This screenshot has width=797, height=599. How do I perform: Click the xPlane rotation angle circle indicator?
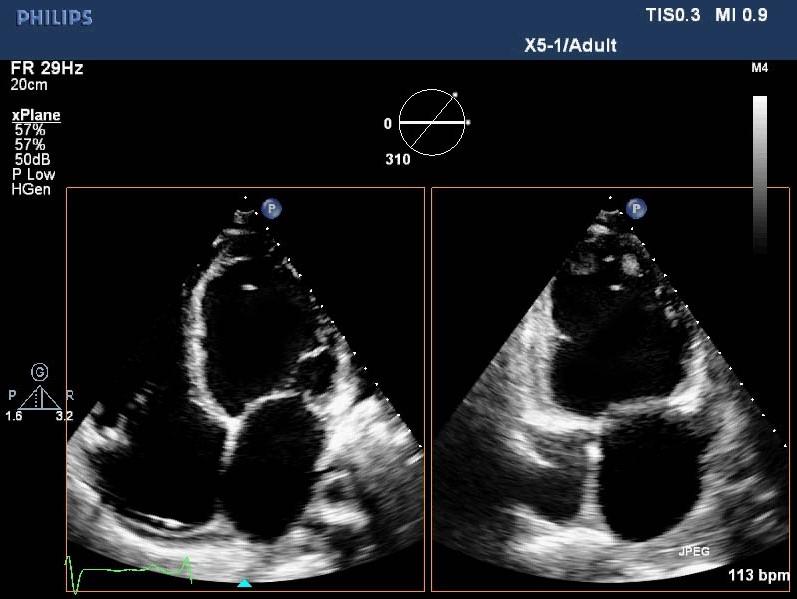point(432,123)
